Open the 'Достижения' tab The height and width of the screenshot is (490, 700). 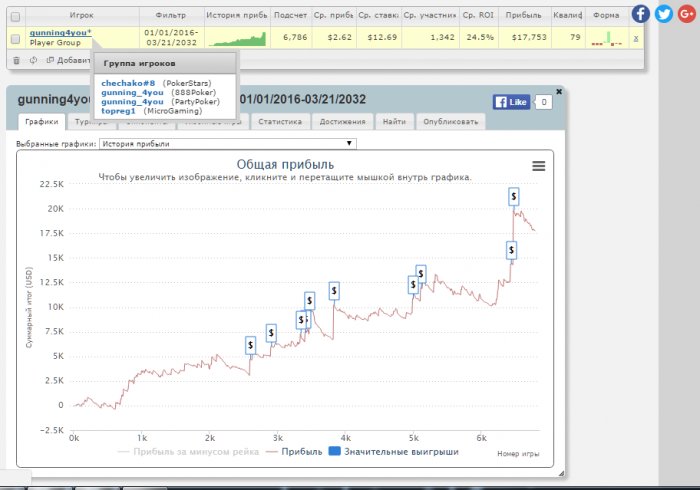click(x=343, y=122)
